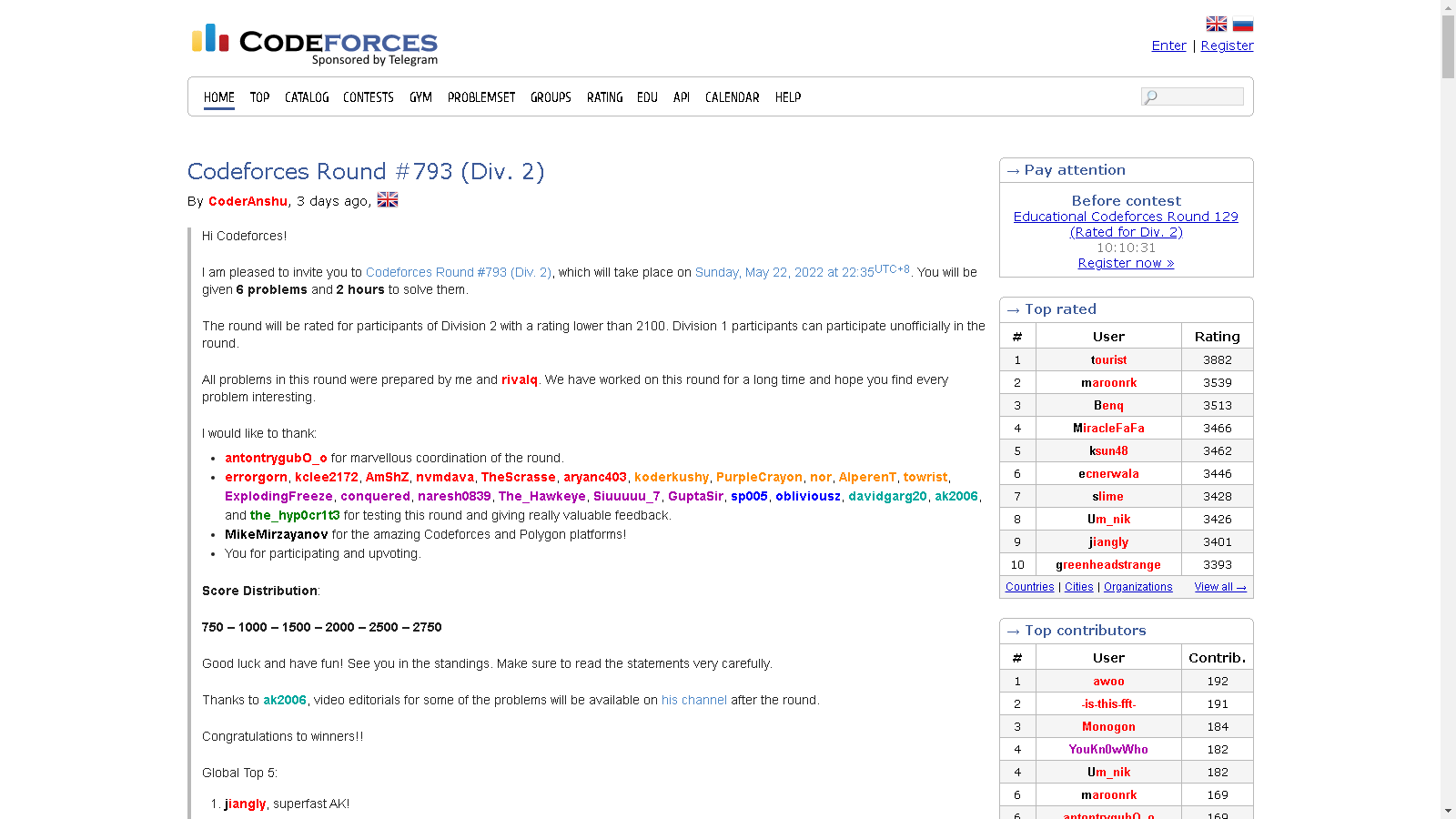Screen dimensions: 1456x819
Task: Click View all → in Top rated
Action: 1220,587
